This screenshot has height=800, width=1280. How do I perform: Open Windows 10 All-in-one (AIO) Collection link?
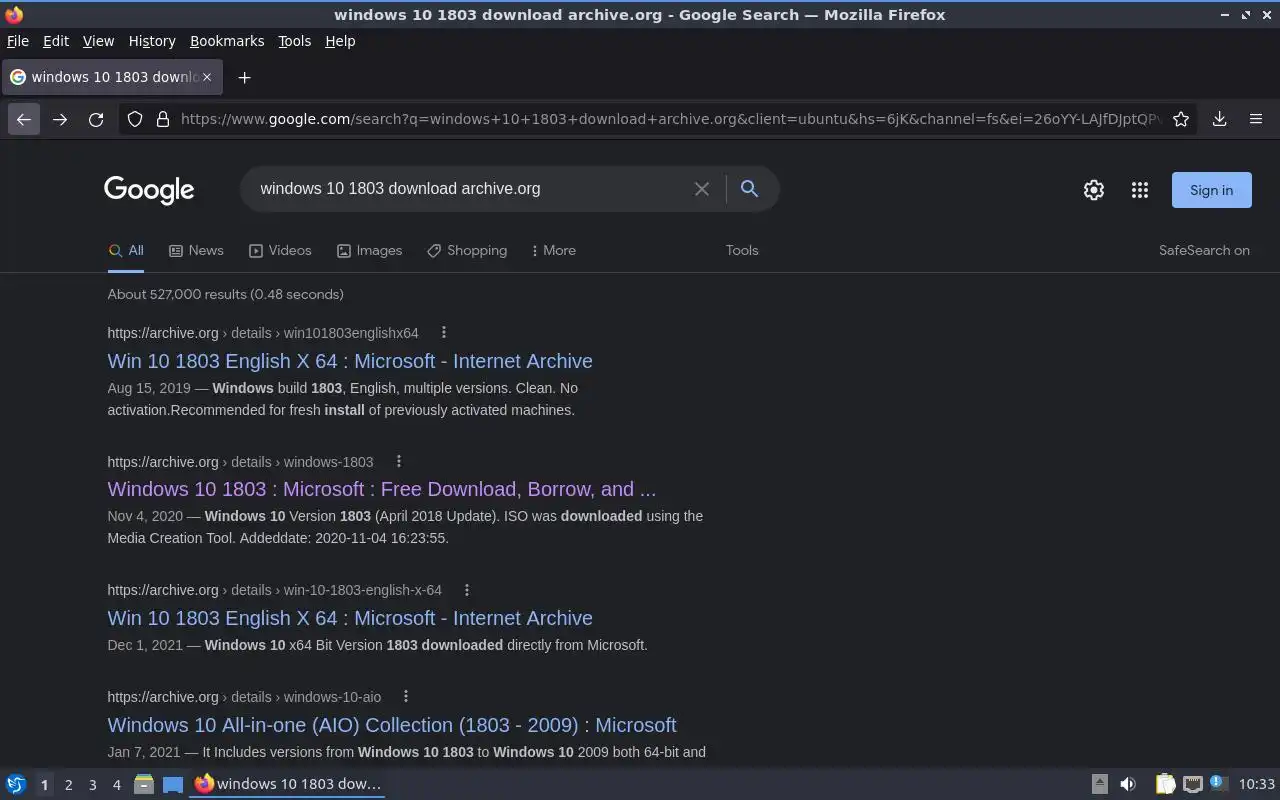(x=392, y=725)
